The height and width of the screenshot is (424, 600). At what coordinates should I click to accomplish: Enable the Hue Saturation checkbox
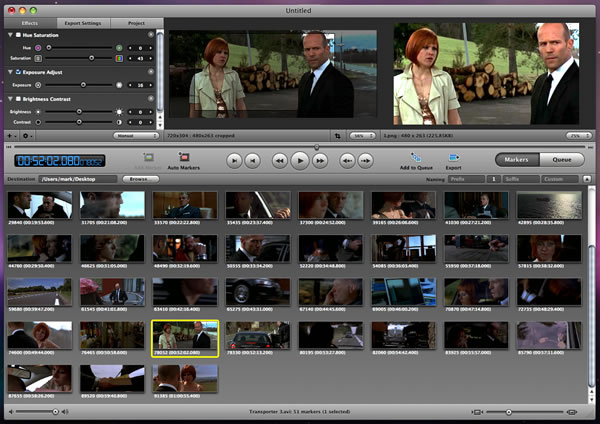click(x=18, y=35)
